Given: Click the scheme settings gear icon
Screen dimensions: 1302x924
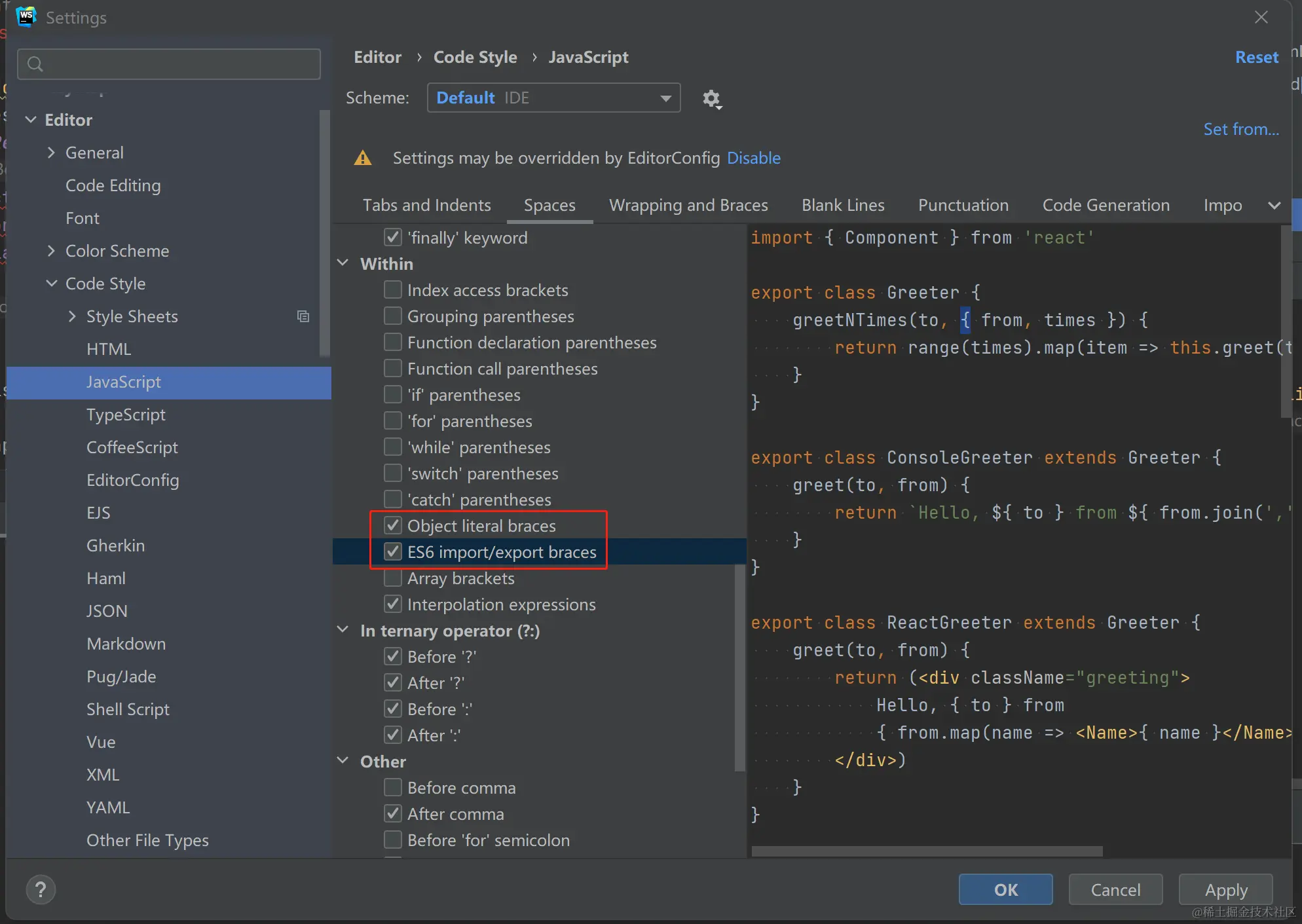Looking at the screenshot, I should coord(711,99).
